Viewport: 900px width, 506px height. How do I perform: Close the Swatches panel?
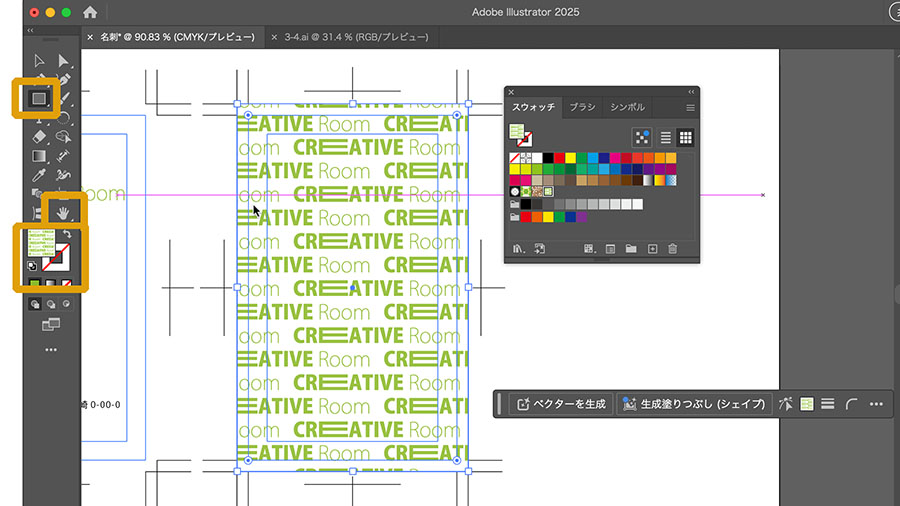click(511, 92)
